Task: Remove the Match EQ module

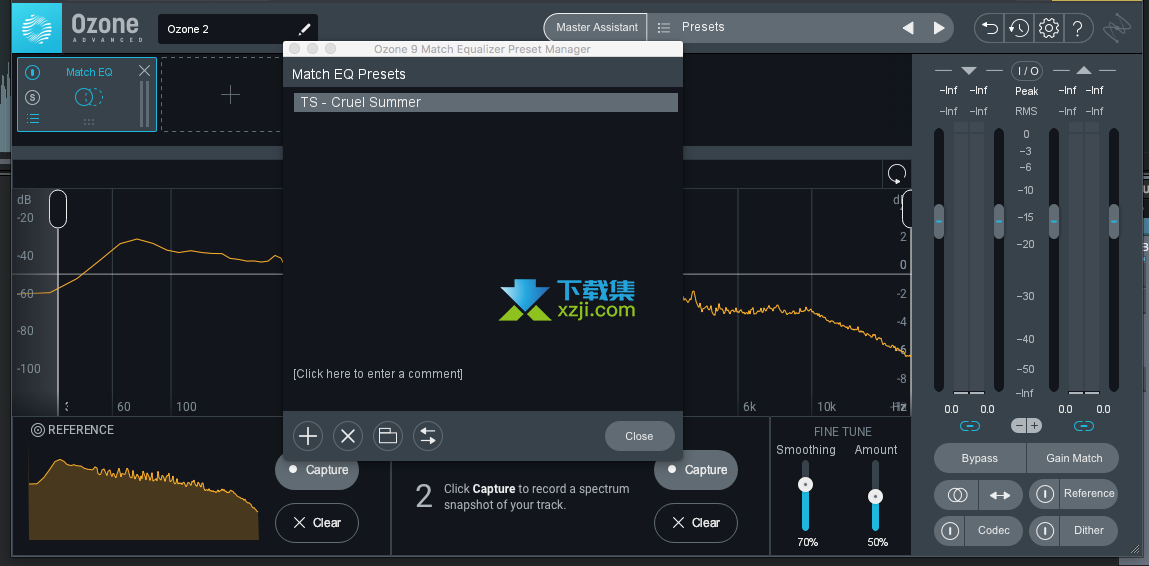Action: [144, 70]
